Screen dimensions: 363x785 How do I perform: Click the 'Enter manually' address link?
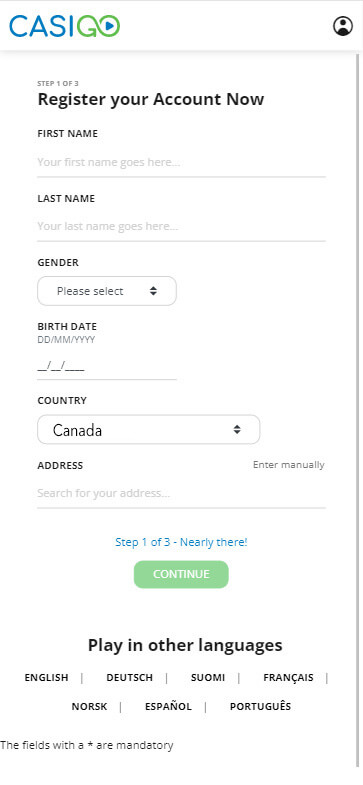tap(288, 465)
